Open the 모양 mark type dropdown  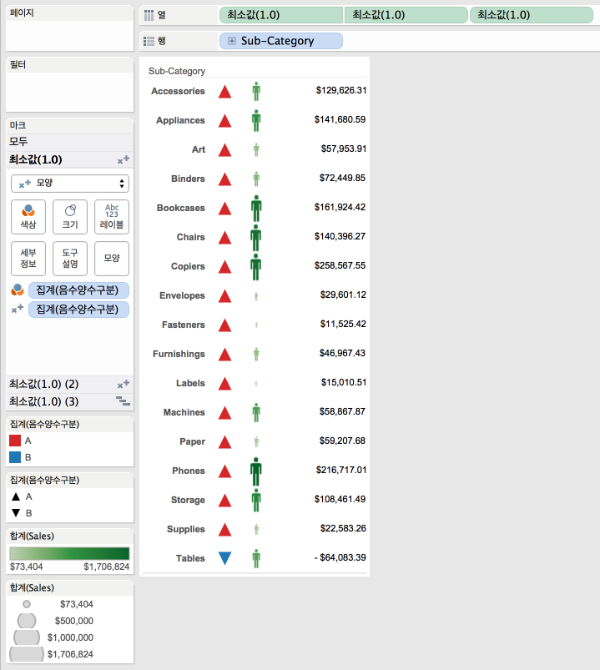(70, 184)
